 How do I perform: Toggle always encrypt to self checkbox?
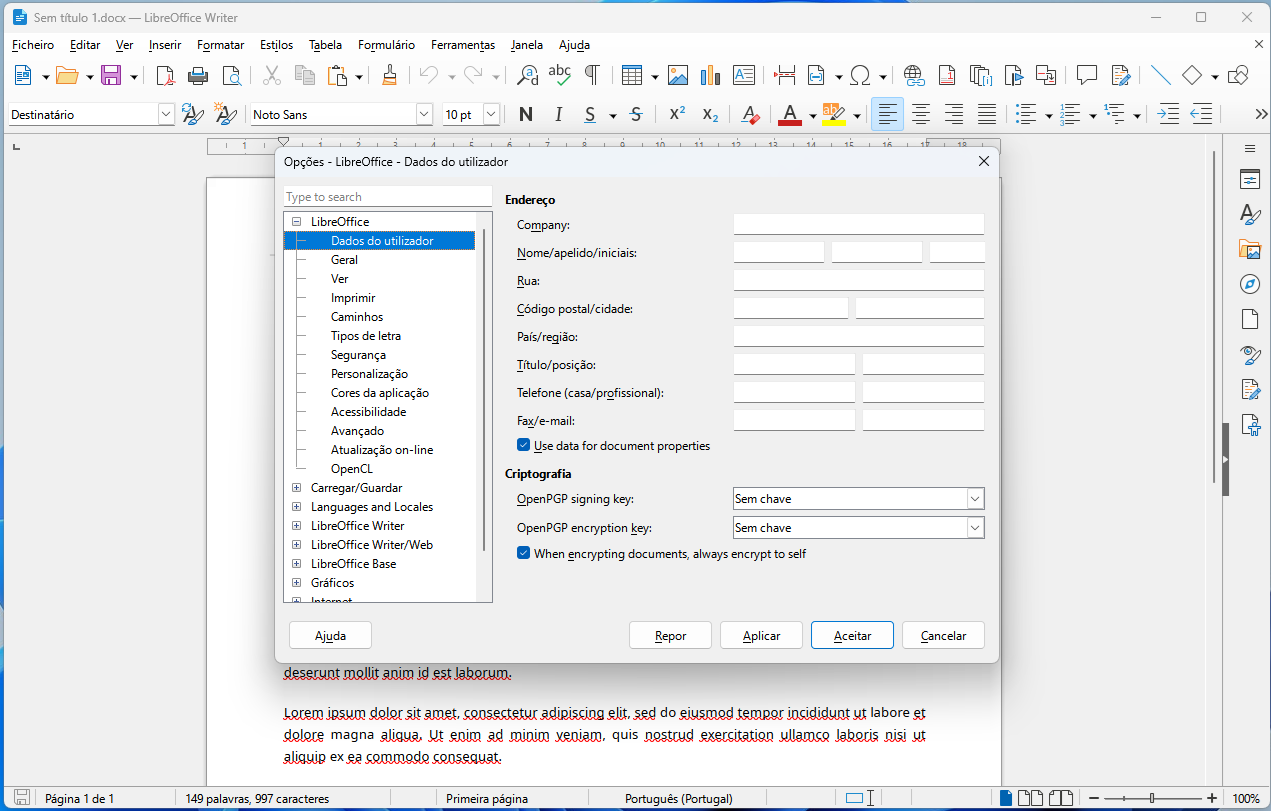click(x=523, y=553)
